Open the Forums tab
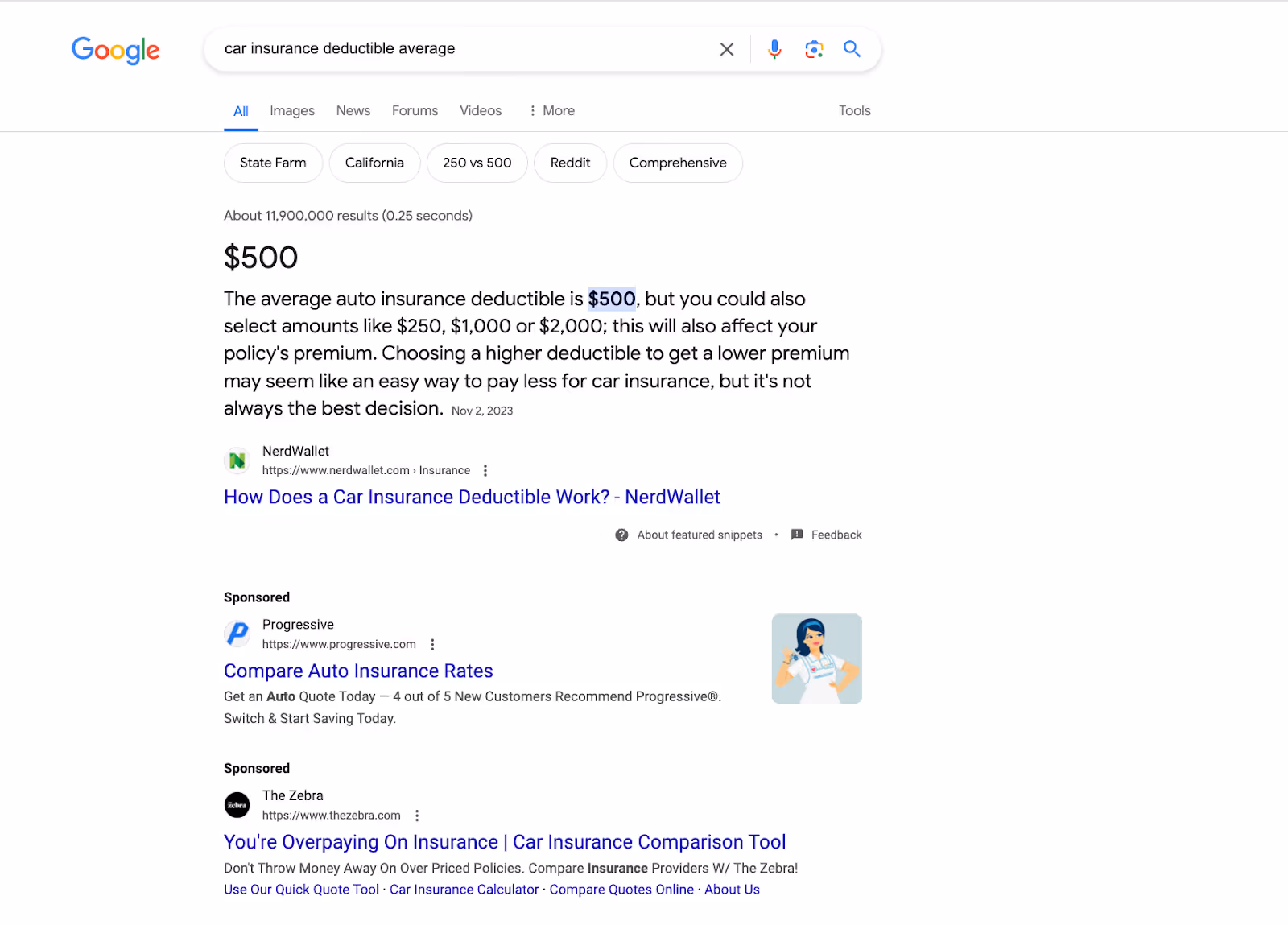The width and height of the screenshot is (1288, 925). tap(415, 110)
